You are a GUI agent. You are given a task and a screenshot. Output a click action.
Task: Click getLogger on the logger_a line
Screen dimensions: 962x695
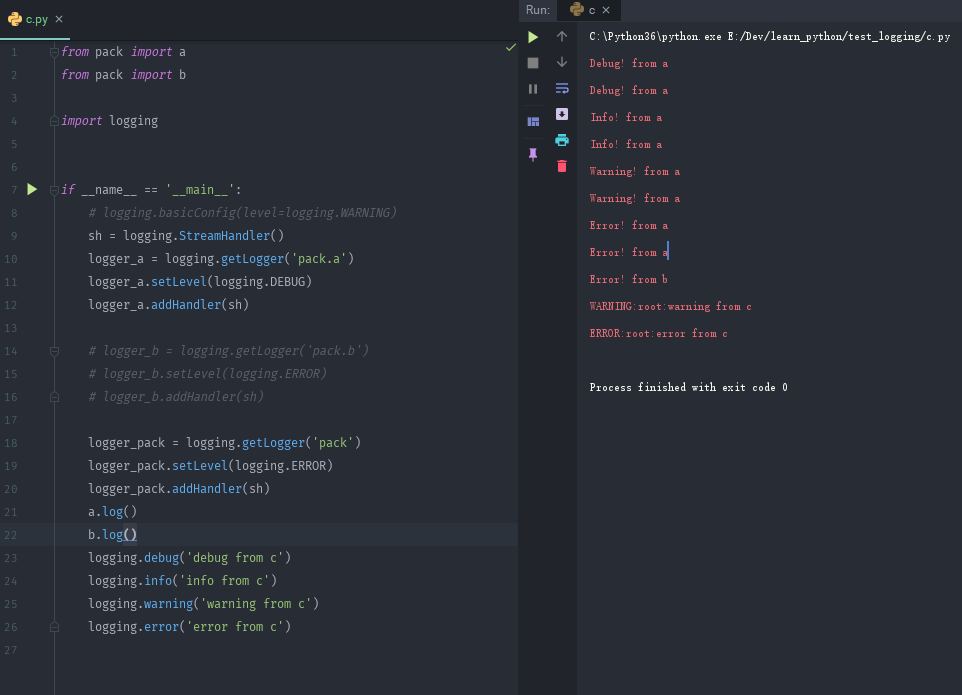[x=252, y=259]
